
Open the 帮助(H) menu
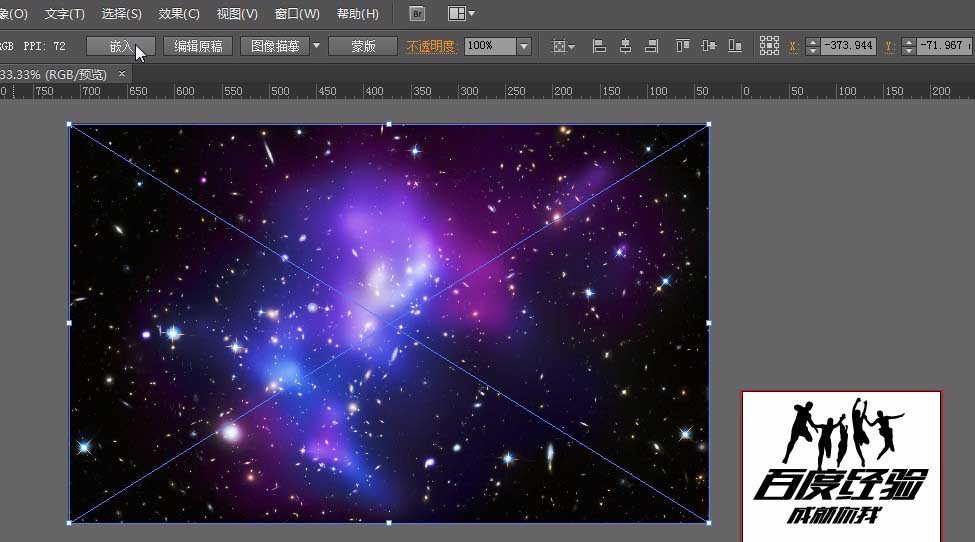[358, 14]
